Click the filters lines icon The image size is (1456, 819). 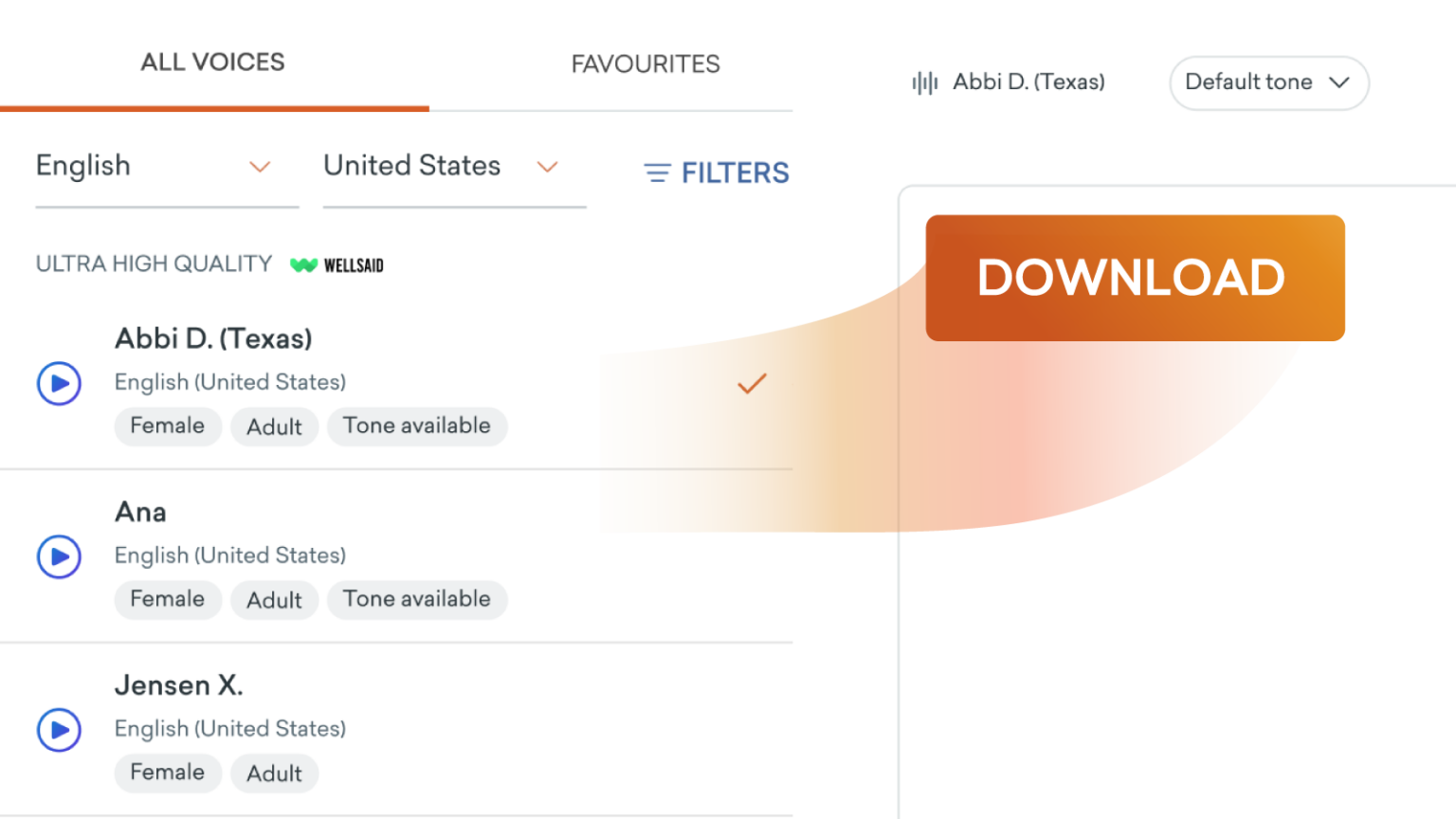(657, 173)
